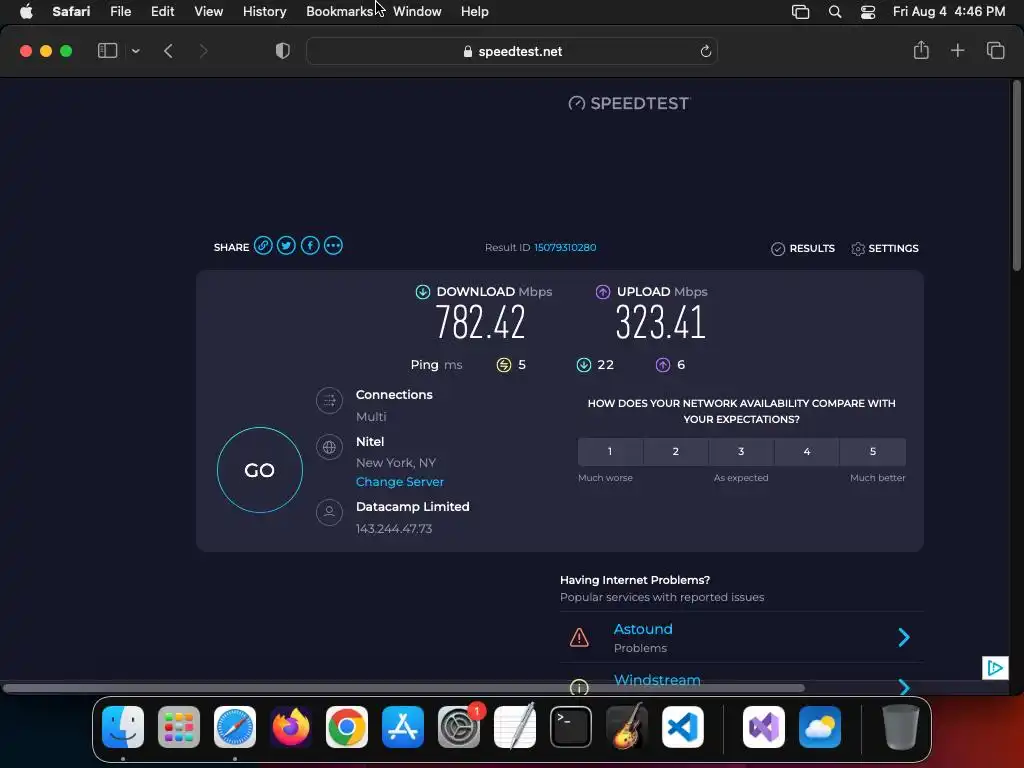1024x768 pixels.
Task: Open the Windstream service entry
Action: (x=657, y=680)
